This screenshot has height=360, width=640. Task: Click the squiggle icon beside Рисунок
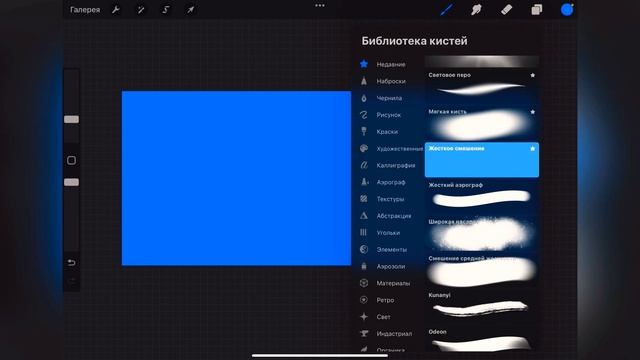(x=364, y=115)
